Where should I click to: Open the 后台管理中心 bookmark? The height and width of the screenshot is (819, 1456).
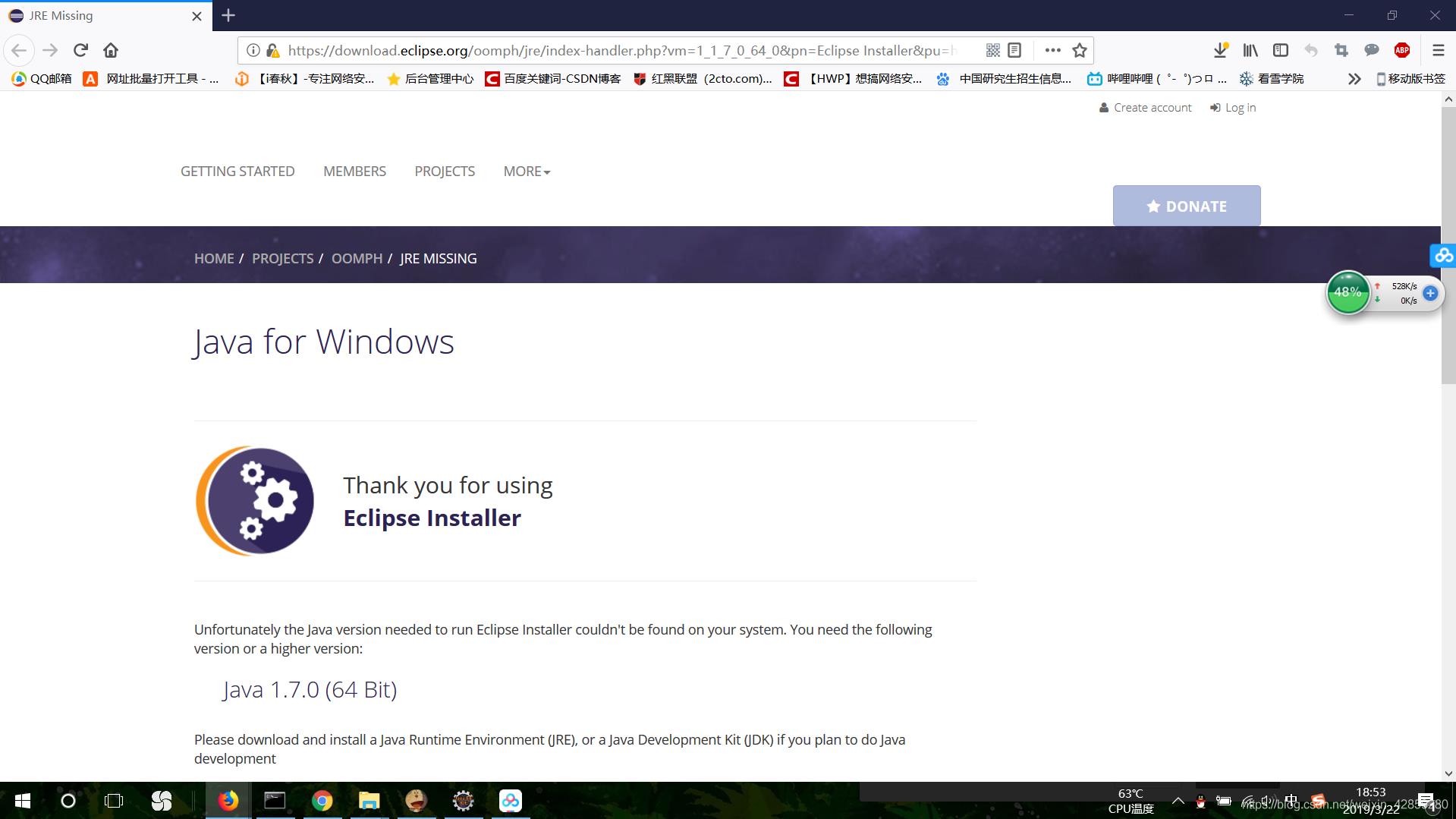point(430,78)
